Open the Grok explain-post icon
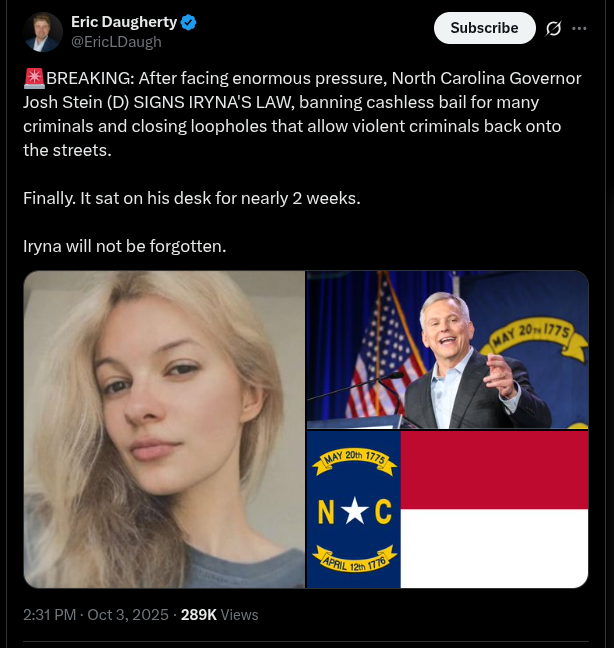Screen dimensions: 614x648 click(x=553, y=28)
